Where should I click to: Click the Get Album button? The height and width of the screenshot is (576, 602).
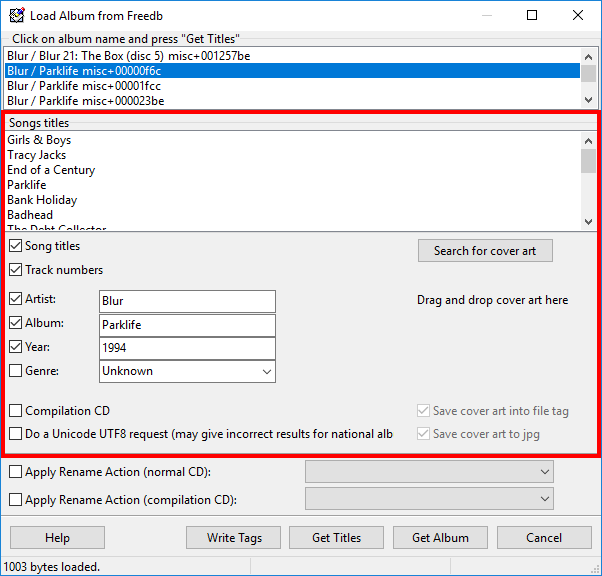[x=440, y=538]
